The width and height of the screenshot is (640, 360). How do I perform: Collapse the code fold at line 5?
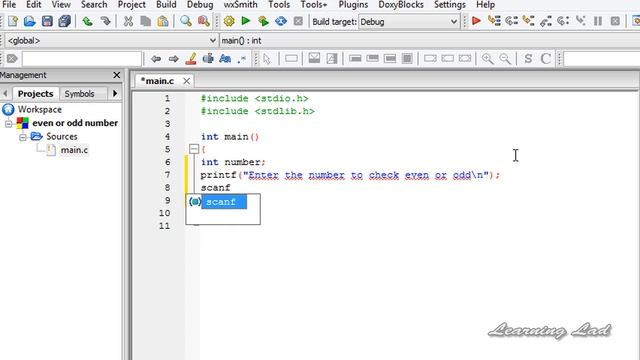point(194,149)
